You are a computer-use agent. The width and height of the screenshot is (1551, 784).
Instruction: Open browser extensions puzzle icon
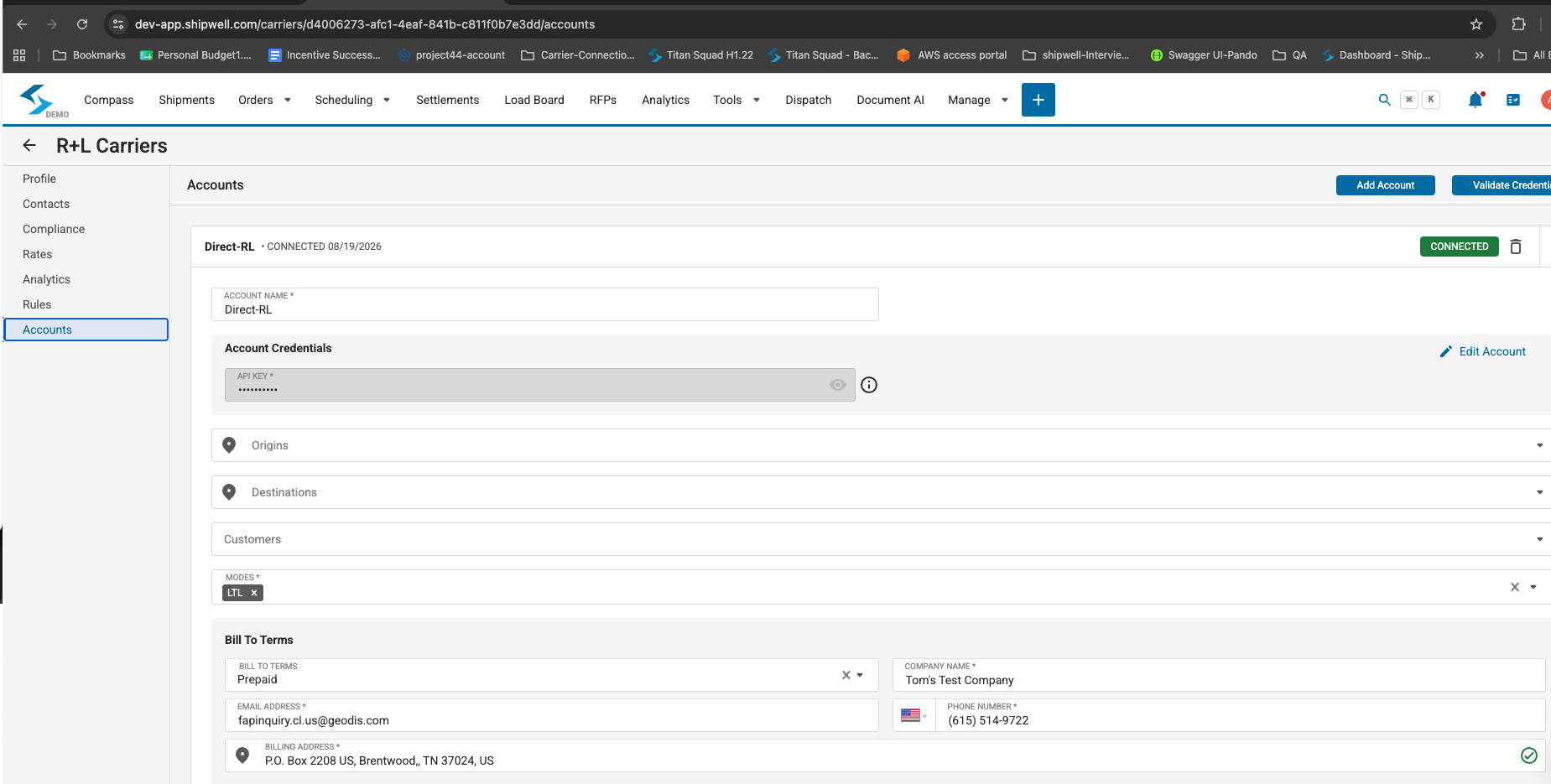(1518, 24)
